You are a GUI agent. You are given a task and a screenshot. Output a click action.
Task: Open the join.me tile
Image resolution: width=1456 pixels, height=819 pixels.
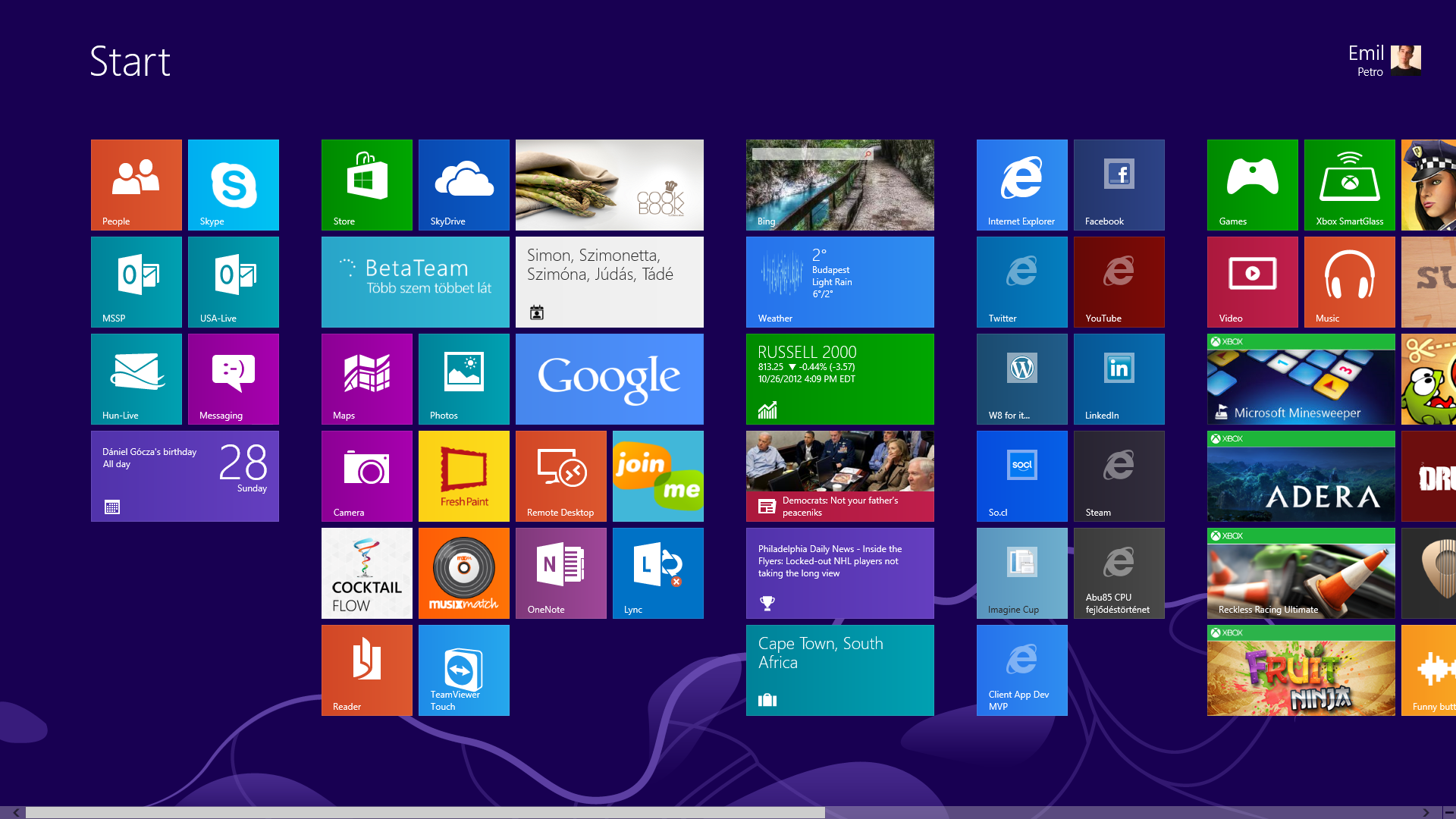[658, 476]
